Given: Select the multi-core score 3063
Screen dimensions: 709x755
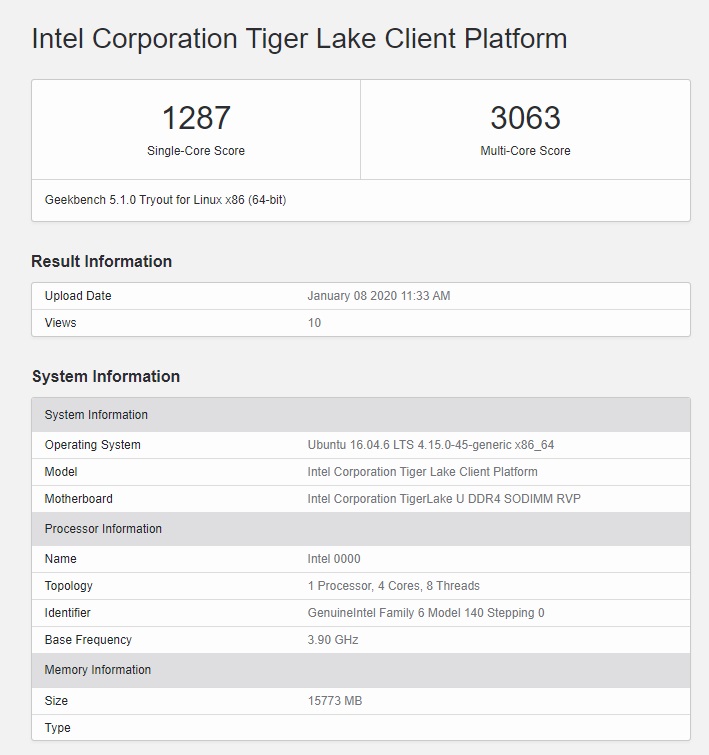Looking at the screenshot, I should point(525,117).
